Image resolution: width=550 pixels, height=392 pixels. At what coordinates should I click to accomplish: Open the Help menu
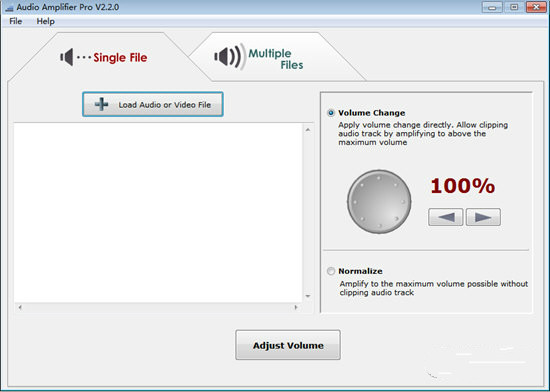click(46, 21)
